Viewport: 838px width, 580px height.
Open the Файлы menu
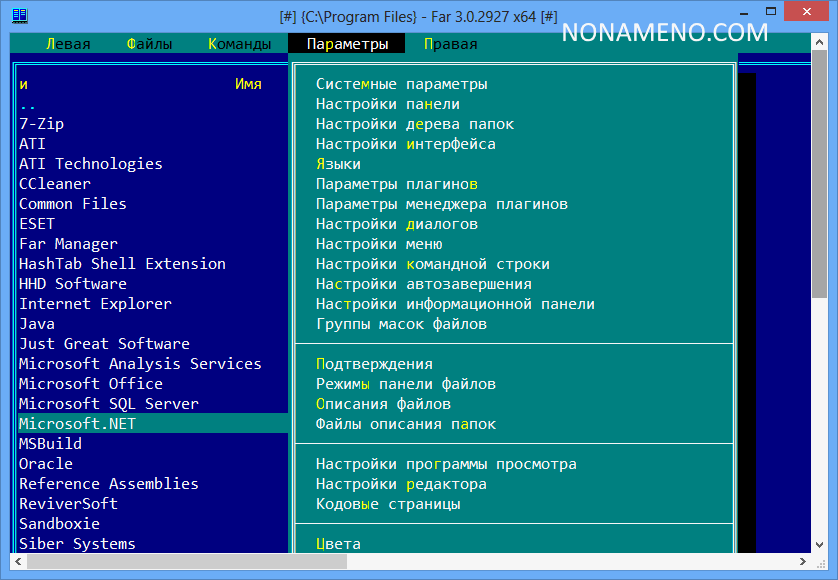click(150, 44)
